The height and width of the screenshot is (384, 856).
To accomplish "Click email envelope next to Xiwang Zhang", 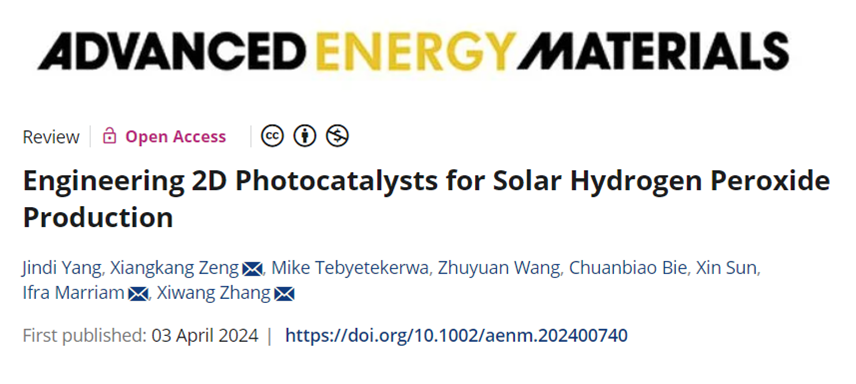I will point(284,294).
